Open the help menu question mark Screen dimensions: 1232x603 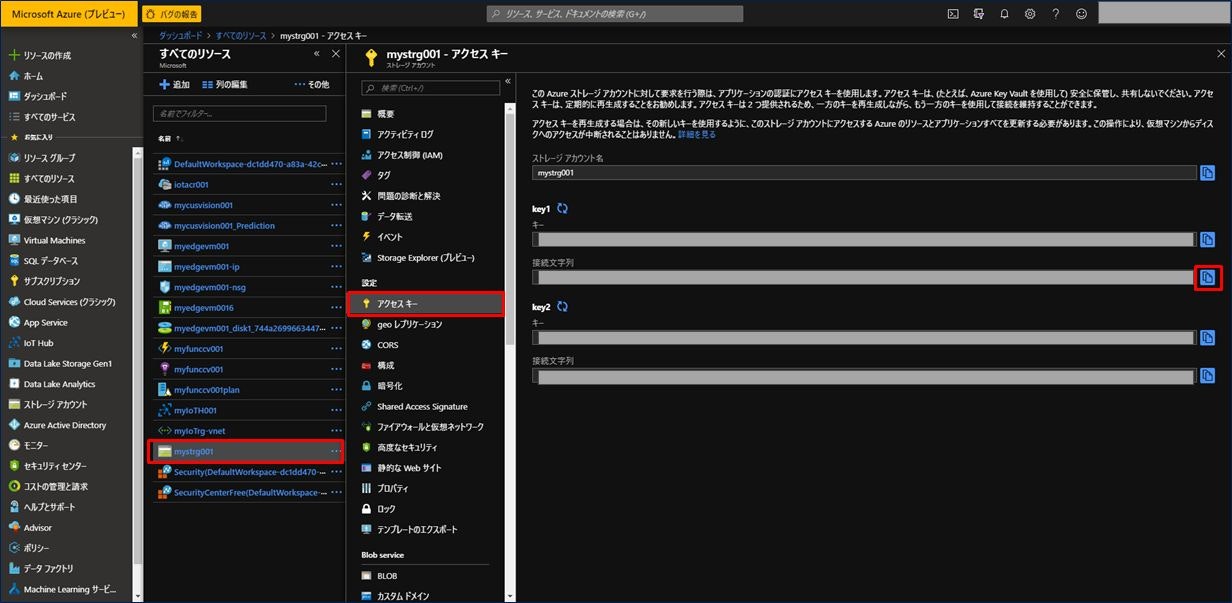coord(1056,14)
